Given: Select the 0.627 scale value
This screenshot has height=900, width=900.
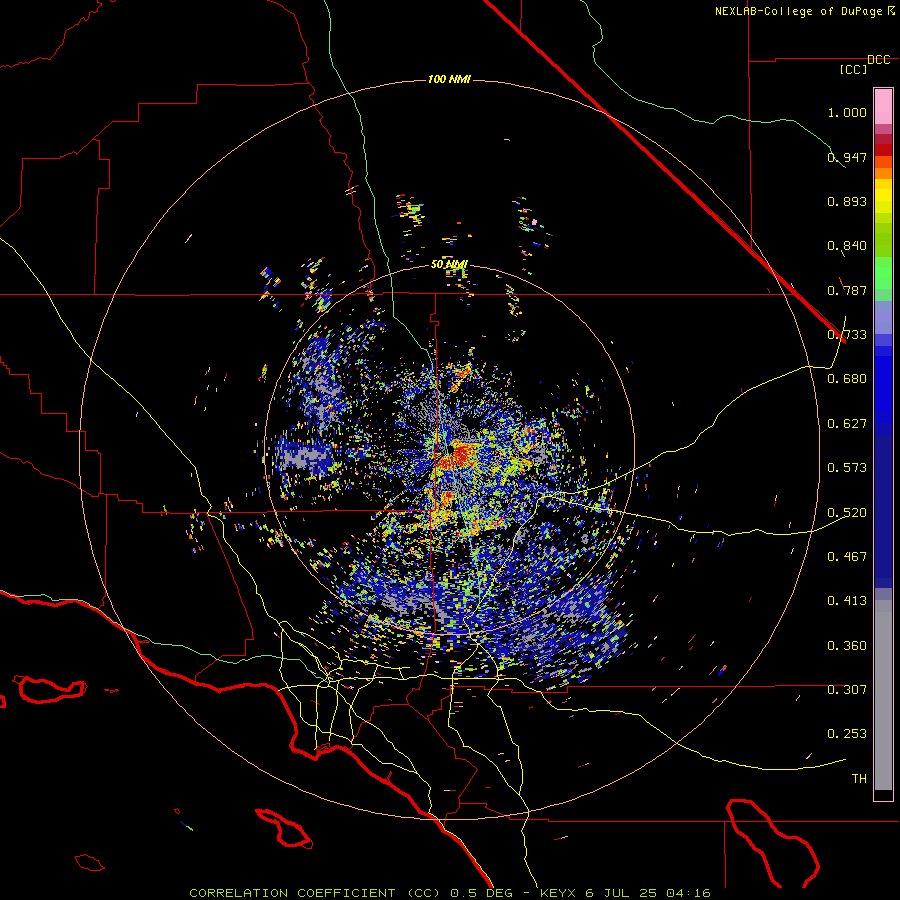Looking at the screenshot, I should [847, 424].
